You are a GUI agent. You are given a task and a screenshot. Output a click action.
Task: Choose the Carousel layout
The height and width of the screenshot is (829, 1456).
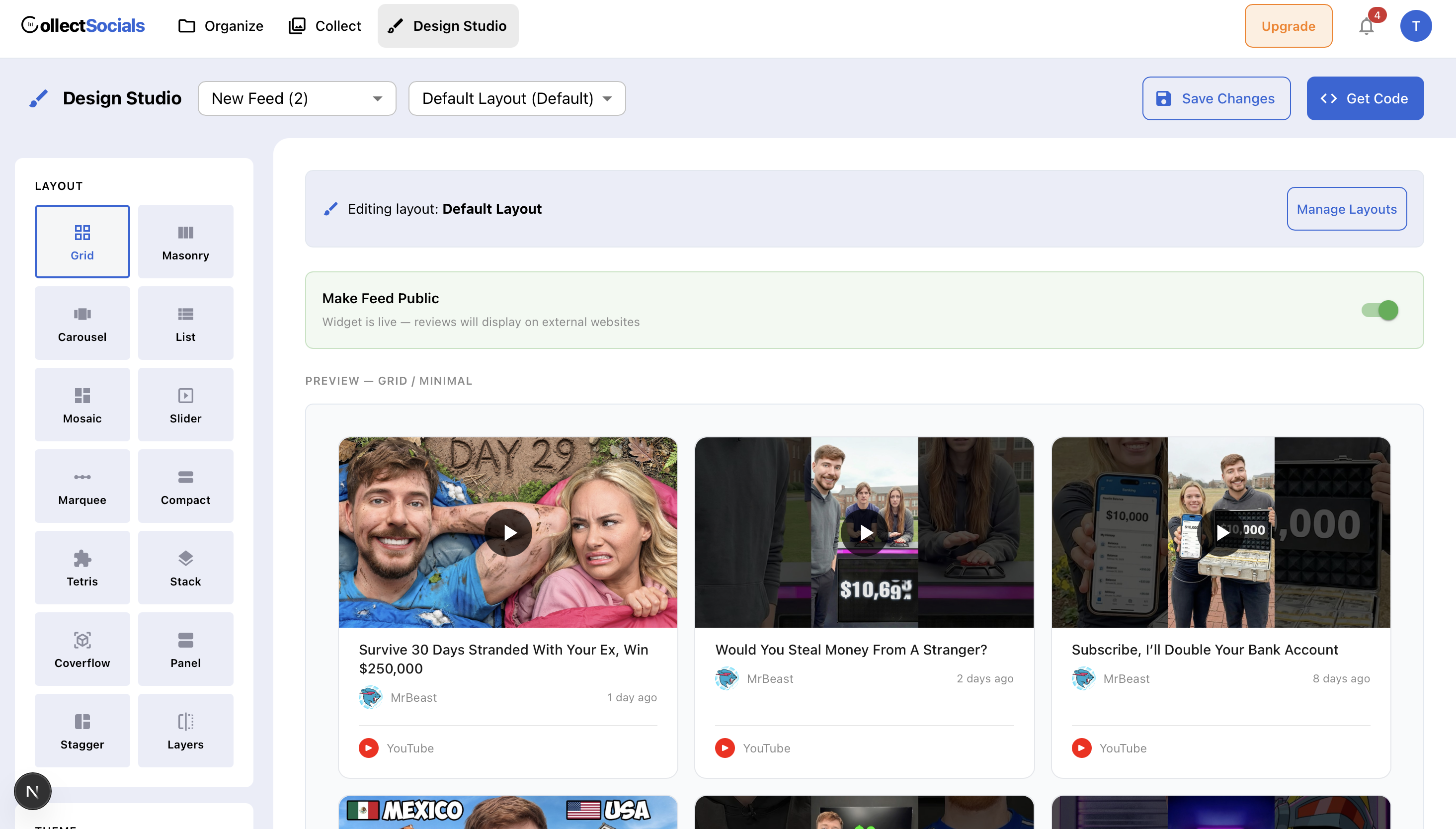[82, 323]
